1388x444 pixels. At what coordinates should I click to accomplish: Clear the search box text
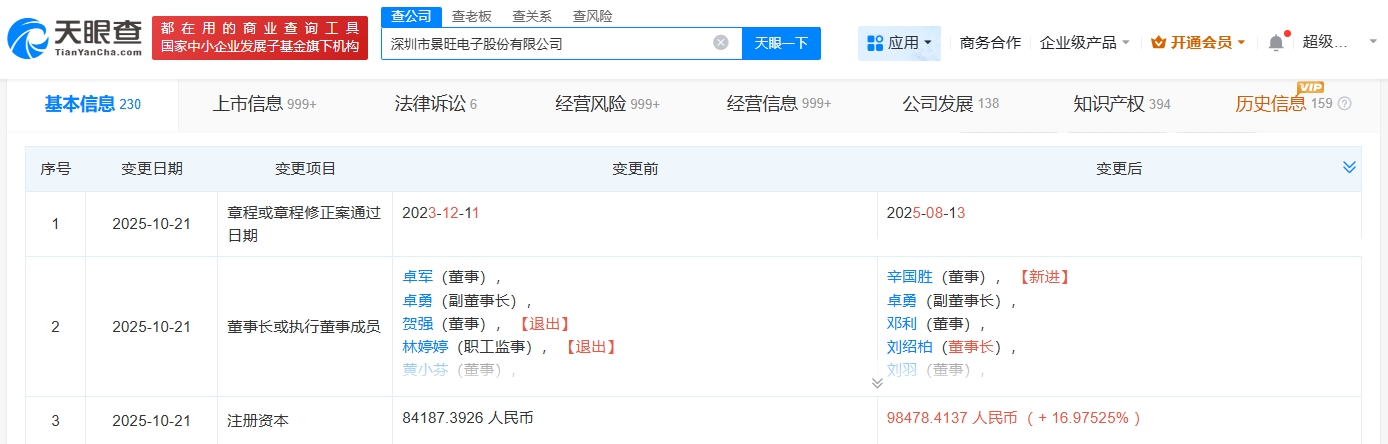click(x=720, y=43)
